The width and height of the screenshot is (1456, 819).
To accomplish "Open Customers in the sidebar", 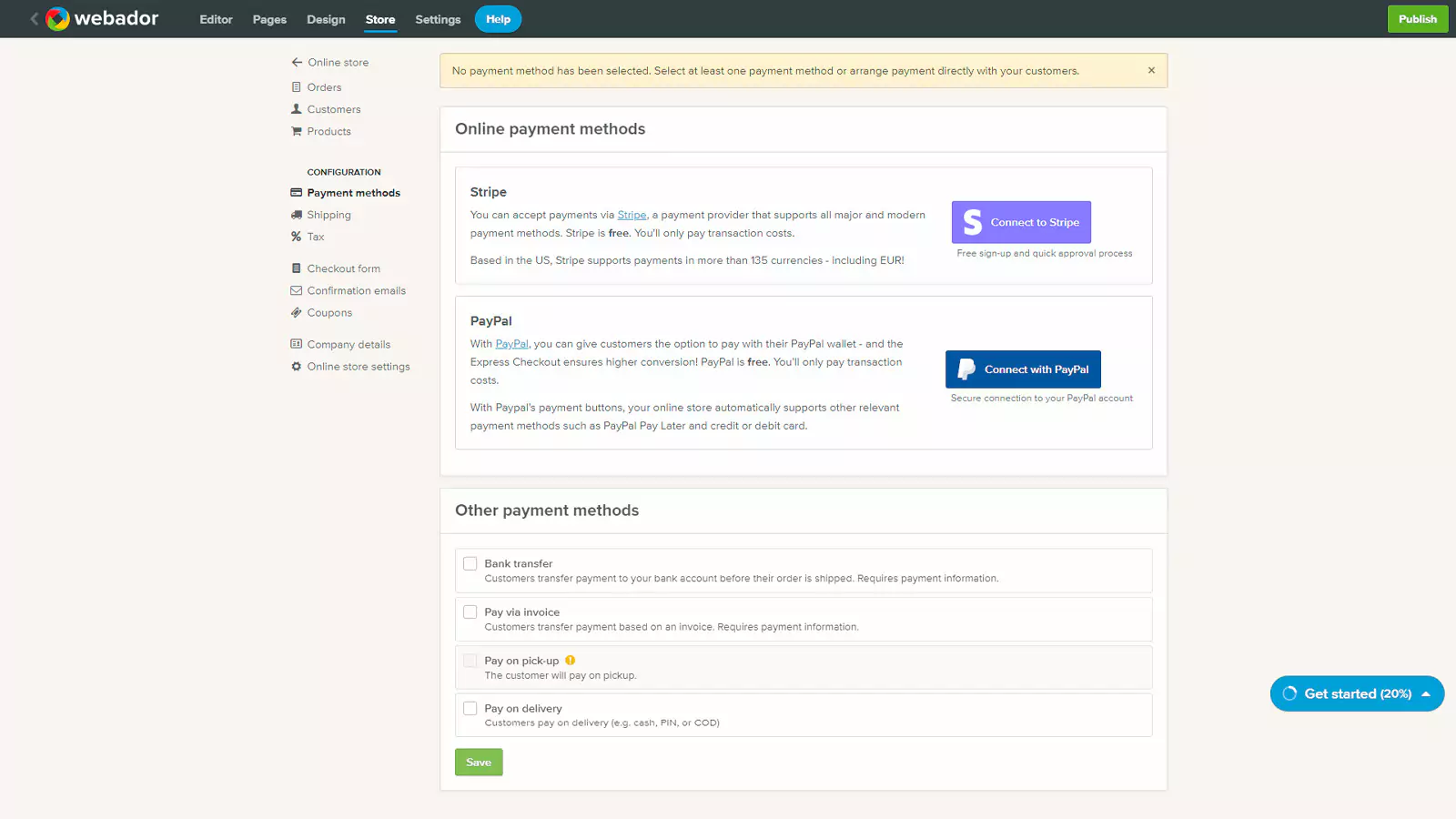I will [x=334, y=109].
